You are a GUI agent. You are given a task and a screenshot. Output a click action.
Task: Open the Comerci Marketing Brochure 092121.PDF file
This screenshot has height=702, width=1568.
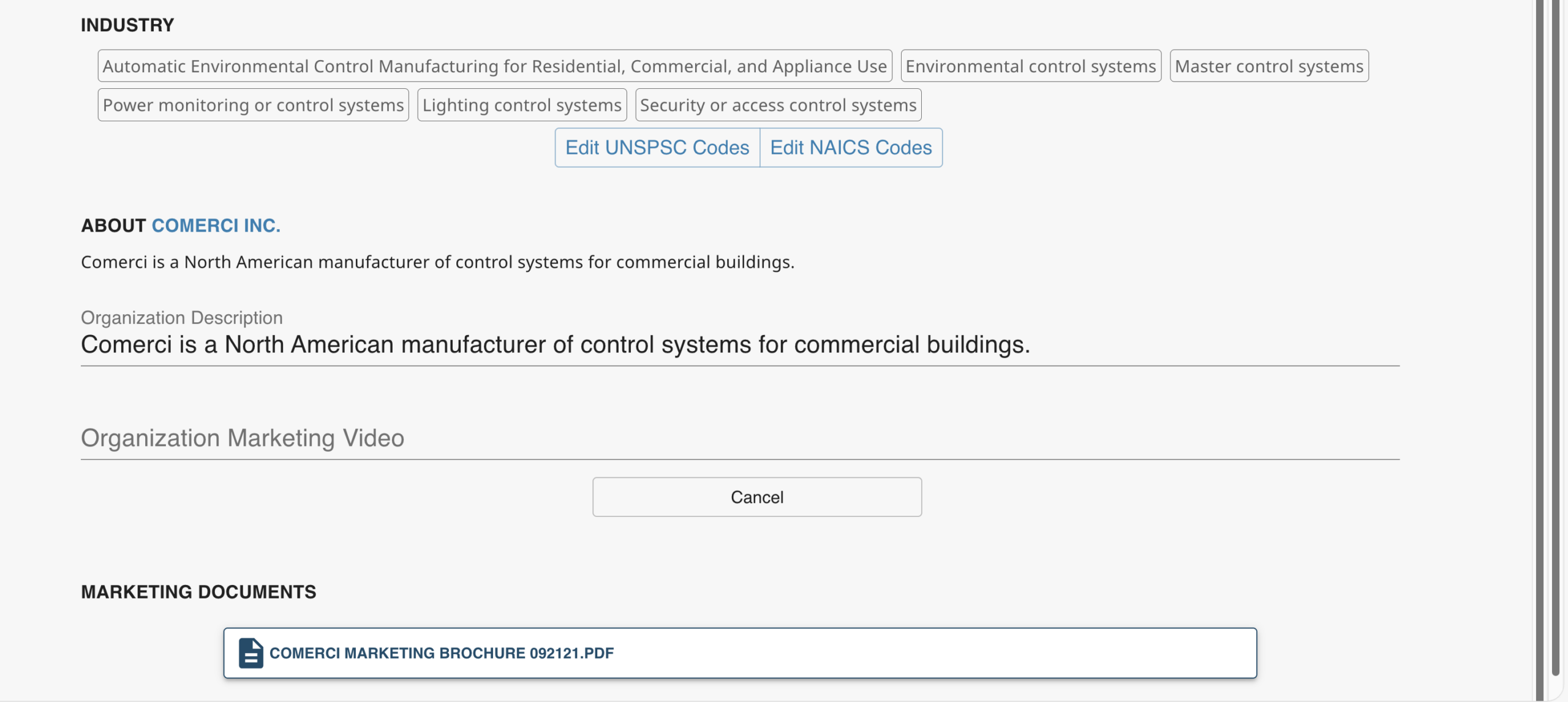(x=442, y=653)
